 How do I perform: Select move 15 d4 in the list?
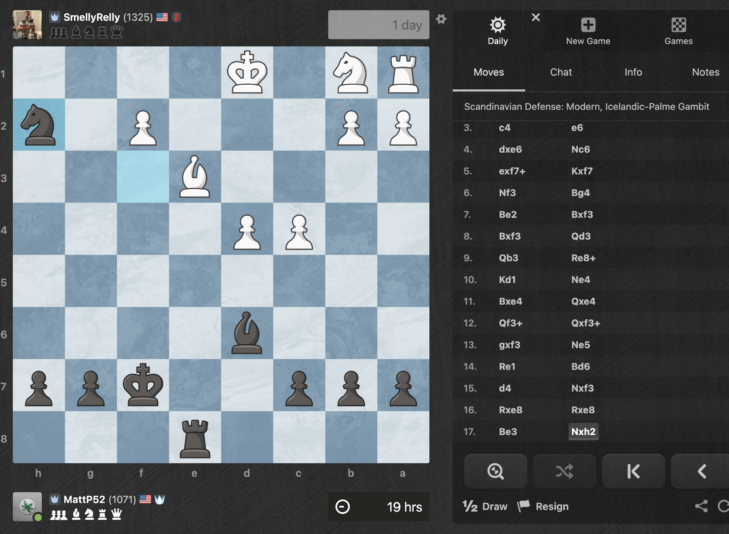point(504,388)
